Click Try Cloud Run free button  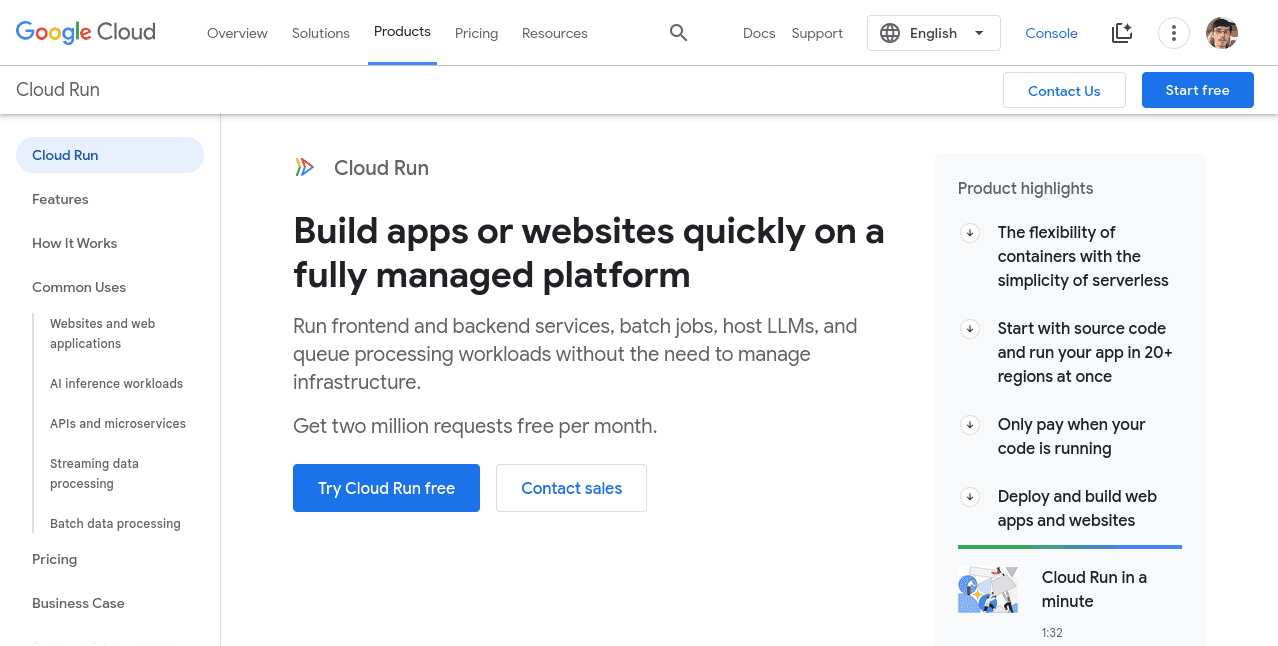(386, 488)
